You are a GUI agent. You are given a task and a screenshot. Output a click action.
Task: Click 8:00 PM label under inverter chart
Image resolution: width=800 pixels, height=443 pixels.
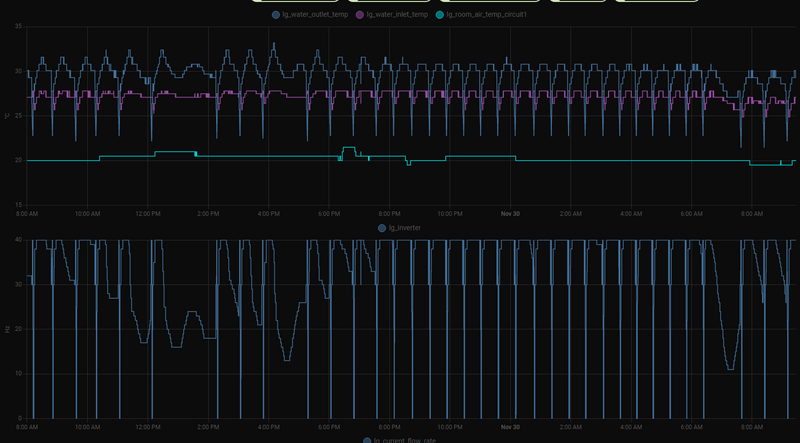pos(389,427)
